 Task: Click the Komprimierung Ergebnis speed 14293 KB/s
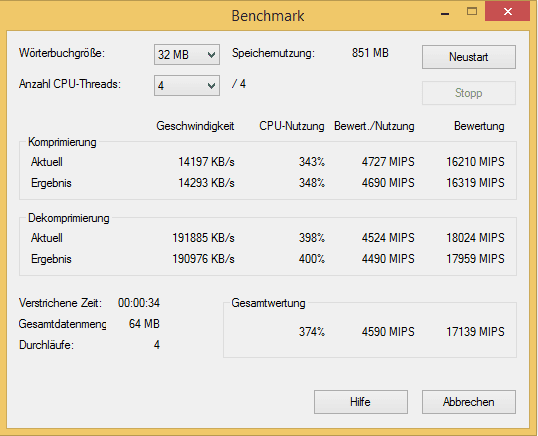click(x=206, y=182)
